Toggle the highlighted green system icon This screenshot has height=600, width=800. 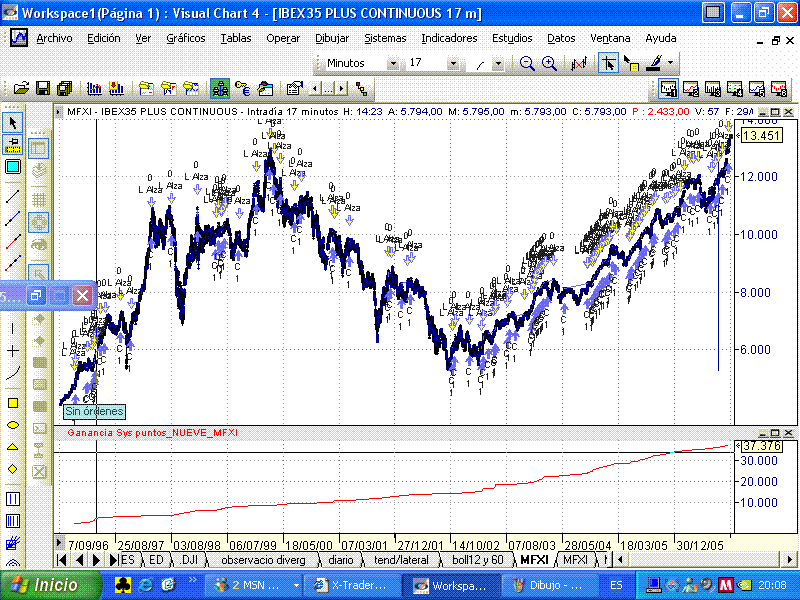(x=220, y=89)
